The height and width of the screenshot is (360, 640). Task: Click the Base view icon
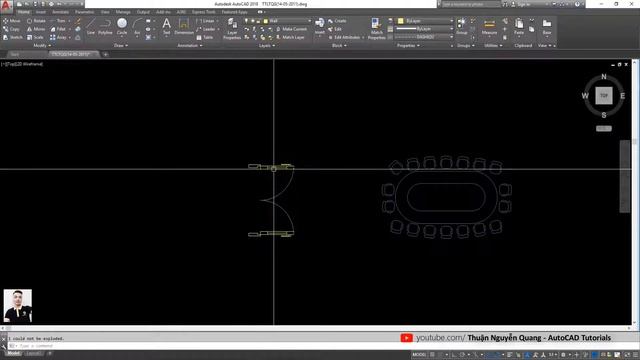tap(547, 27)
